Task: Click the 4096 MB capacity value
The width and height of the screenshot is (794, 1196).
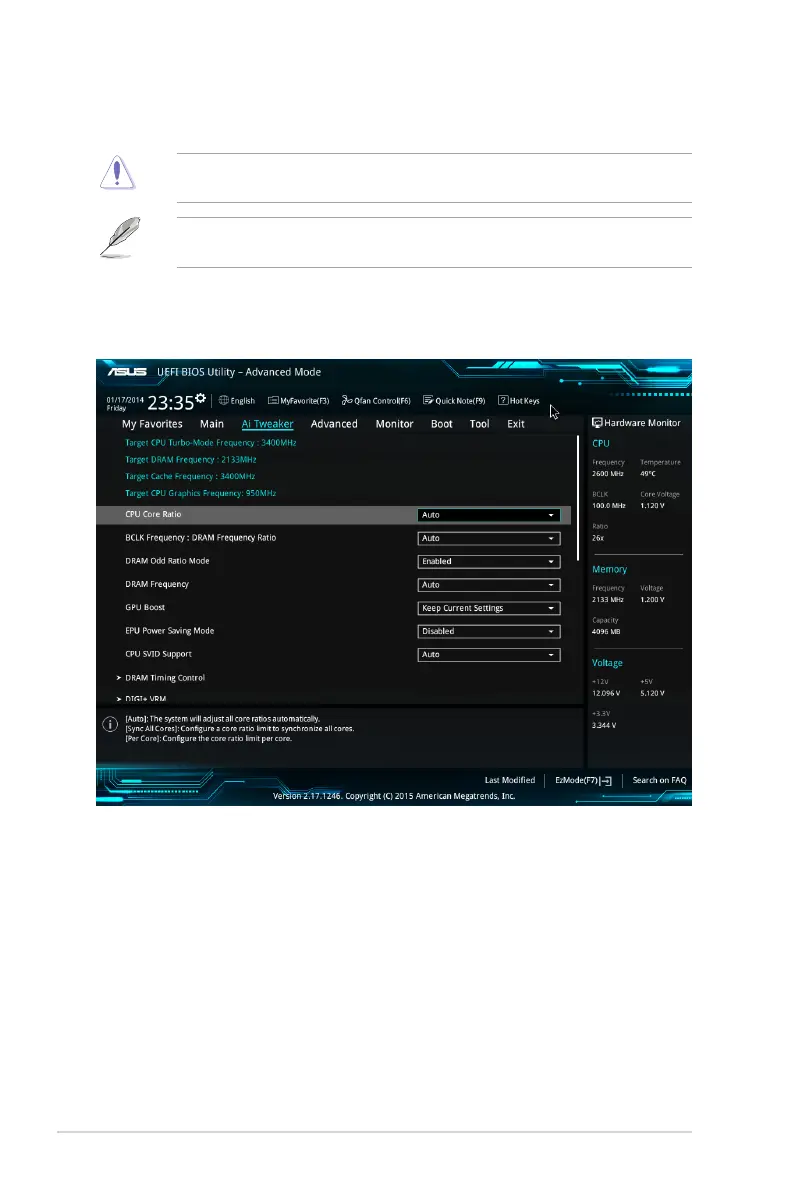Action: (x=606, y=632)
